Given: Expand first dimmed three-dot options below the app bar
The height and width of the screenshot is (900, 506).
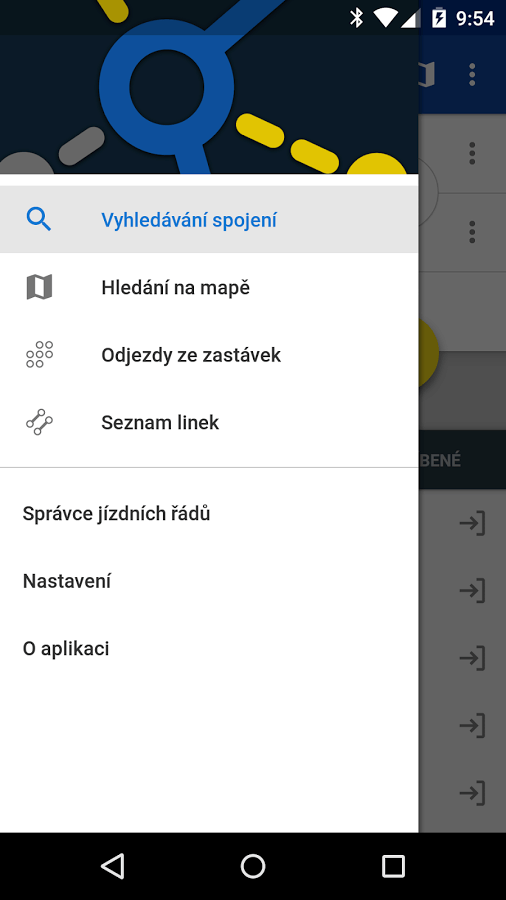Looking at the screenshot, I should coord(472,153).
